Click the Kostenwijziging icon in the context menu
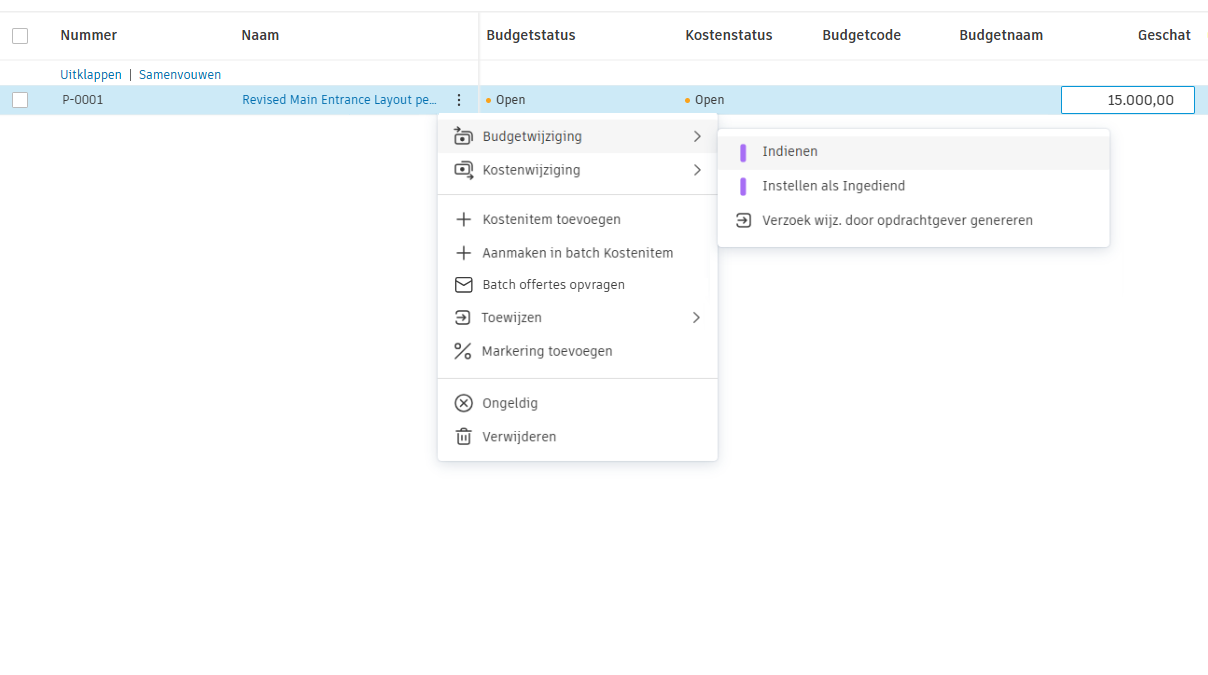 [x=463, y=170]
